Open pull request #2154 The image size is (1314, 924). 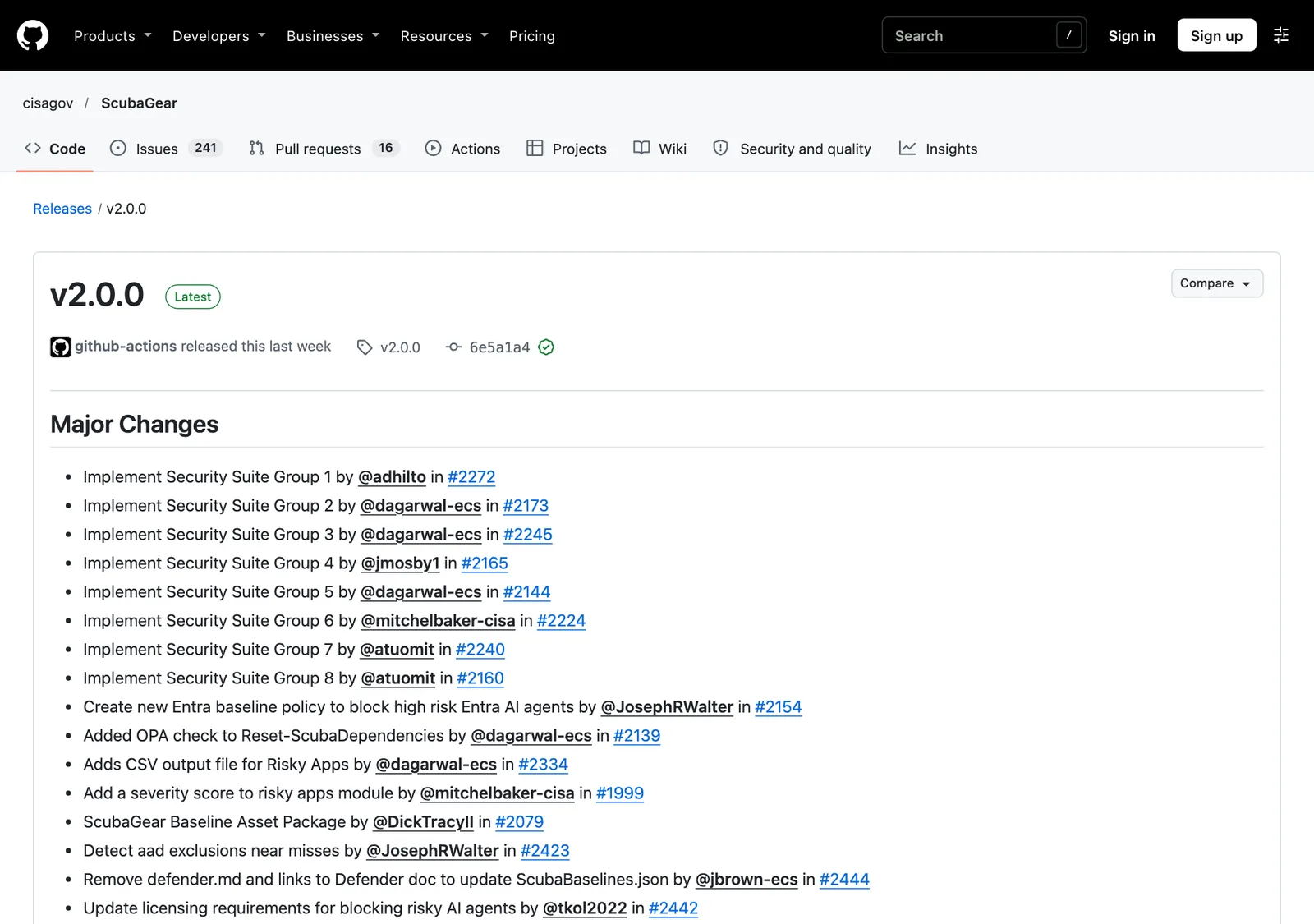tap(778, 707)
